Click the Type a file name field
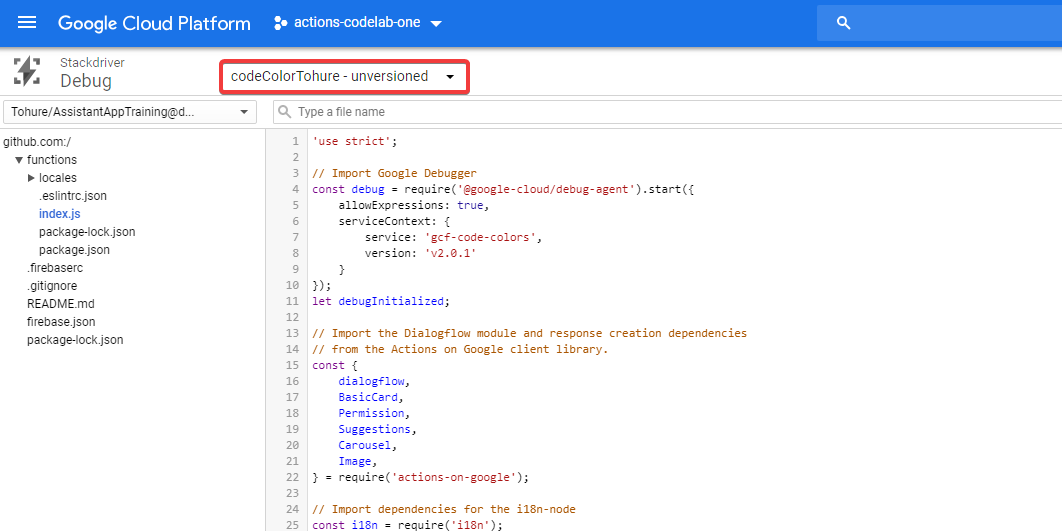This screenshot has height=531, width=1062. click(667, 112)
